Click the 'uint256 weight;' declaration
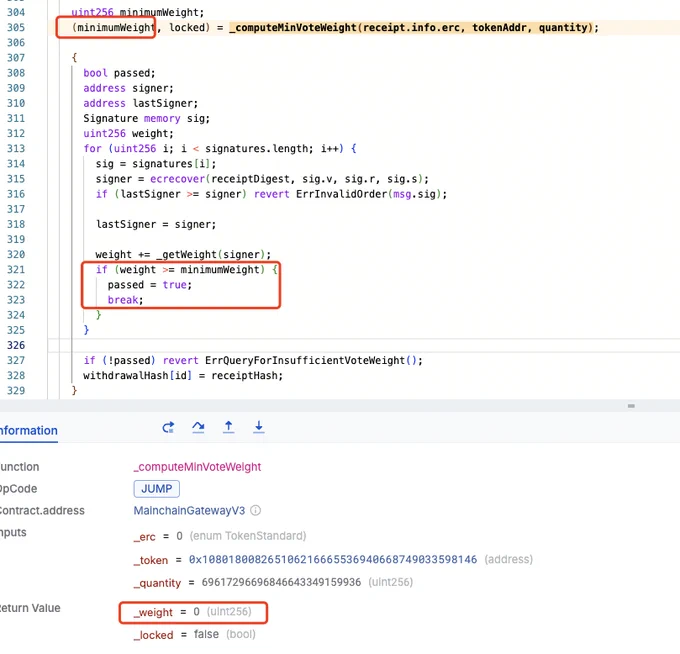The image size is (680, 654). 128,133
